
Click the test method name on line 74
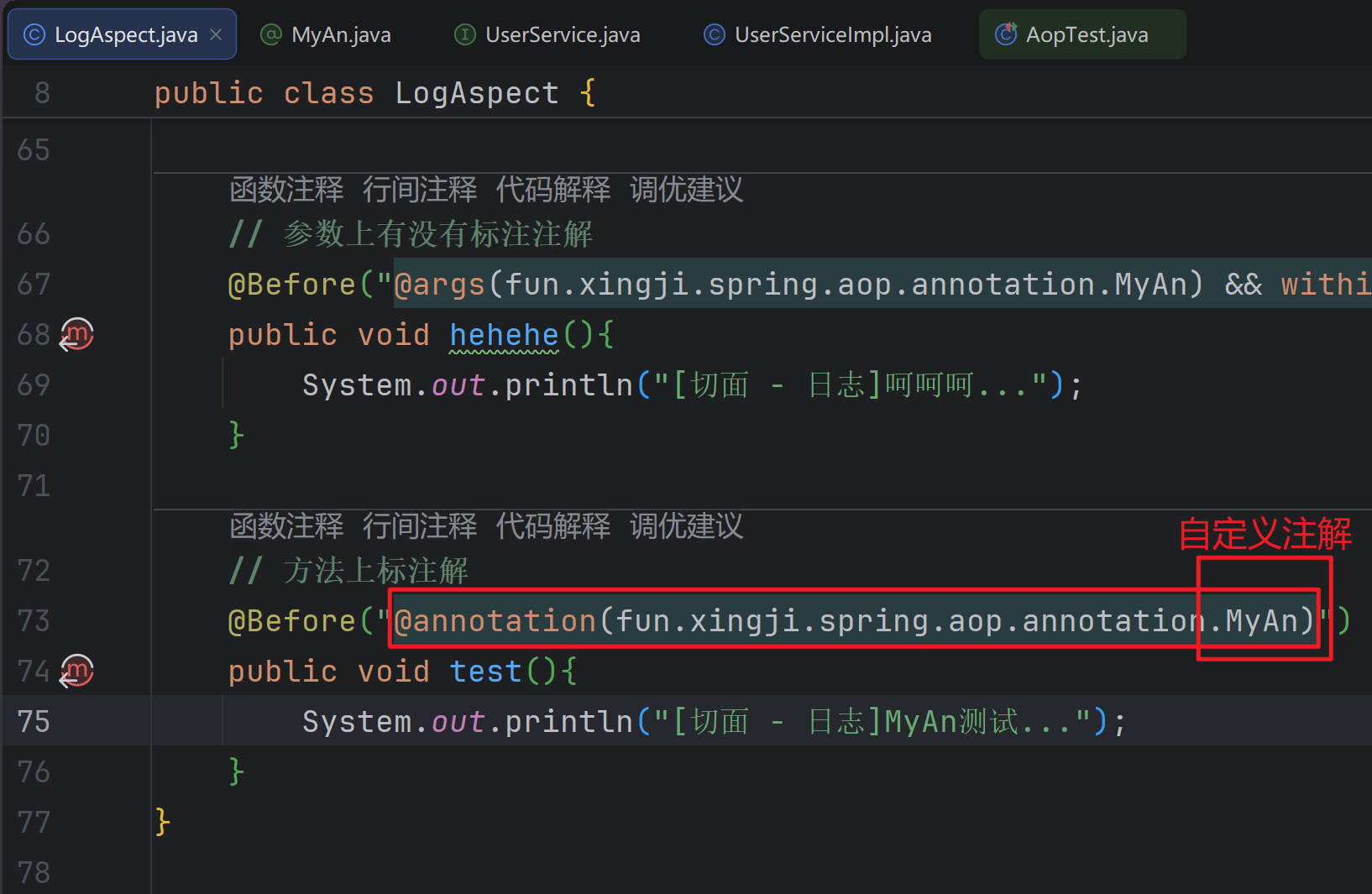point(485,672)
